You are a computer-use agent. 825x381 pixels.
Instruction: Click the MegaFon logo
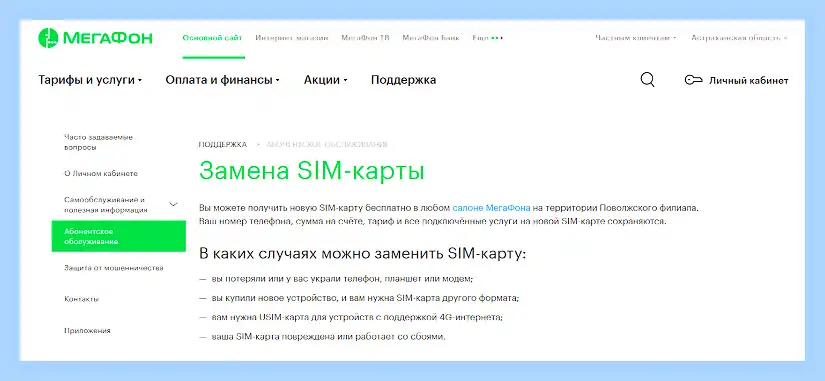click(95, 38)
